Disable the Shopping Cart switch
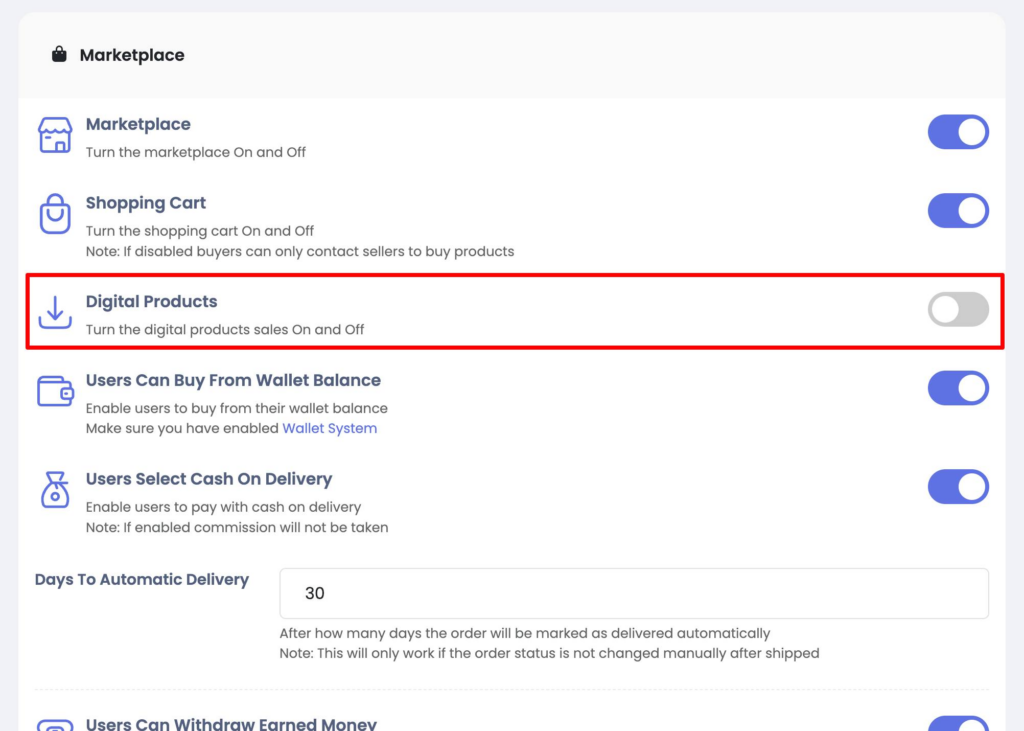Viewport: 1024px width, 731px height. click(x=958, y=211)
